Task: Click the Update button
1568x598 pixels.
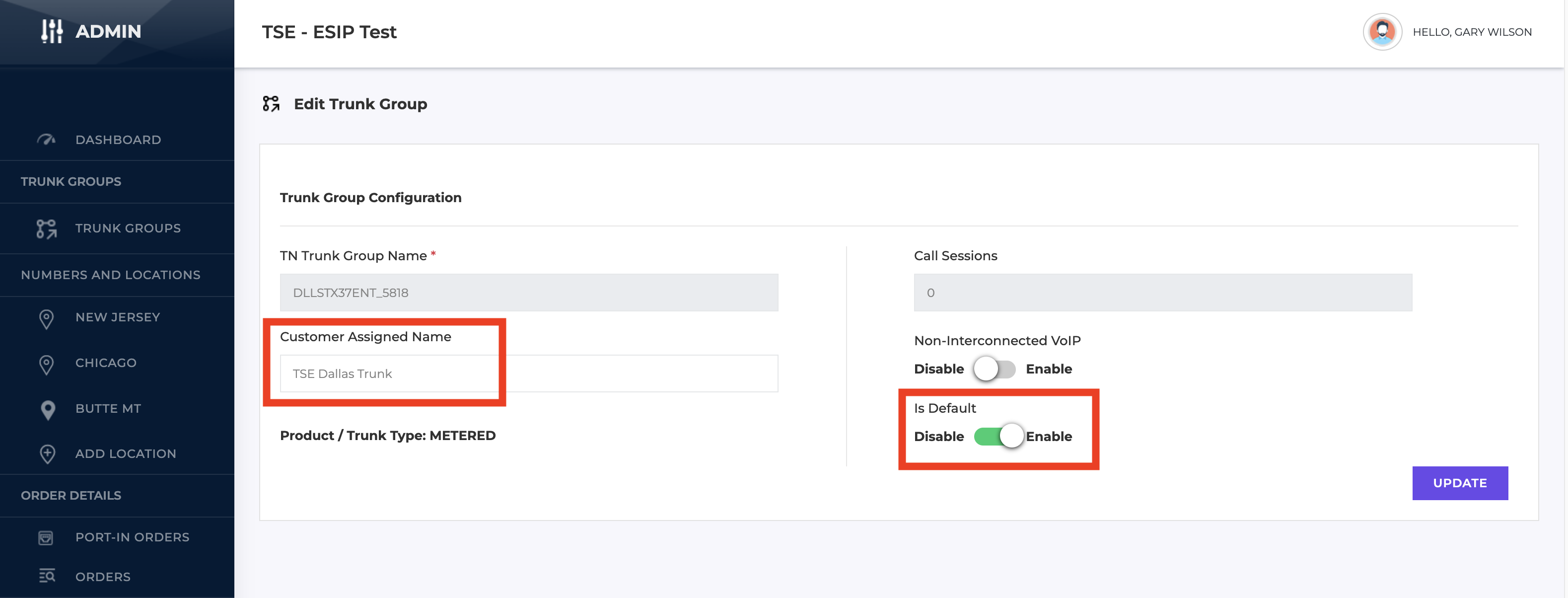Action: pos(1460,483)
